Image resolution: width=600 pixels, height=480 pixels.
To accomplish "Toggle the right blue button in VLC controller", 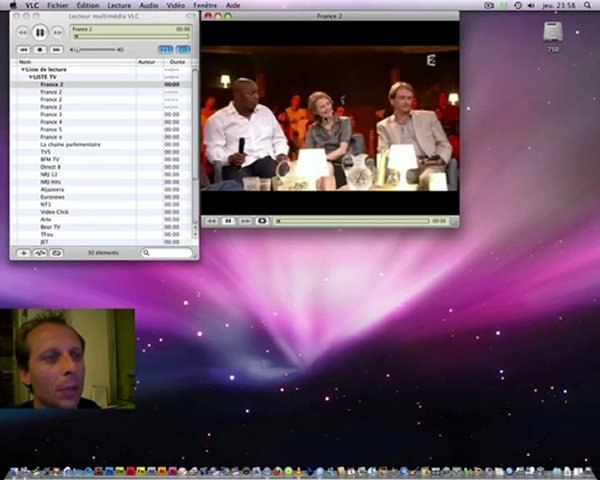I will click(183, 50).
